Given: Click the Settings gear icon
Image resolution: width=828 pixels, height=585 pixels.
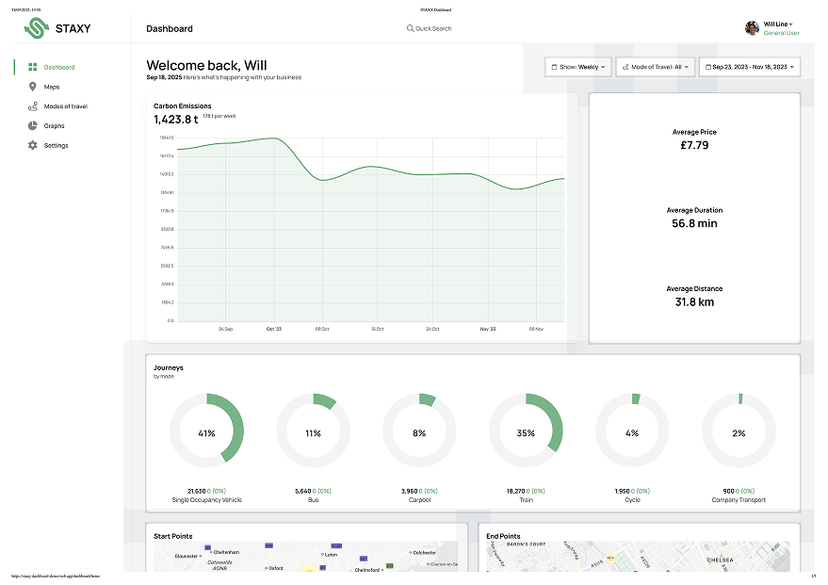Looking at the screenshot, I should [33, 145].
